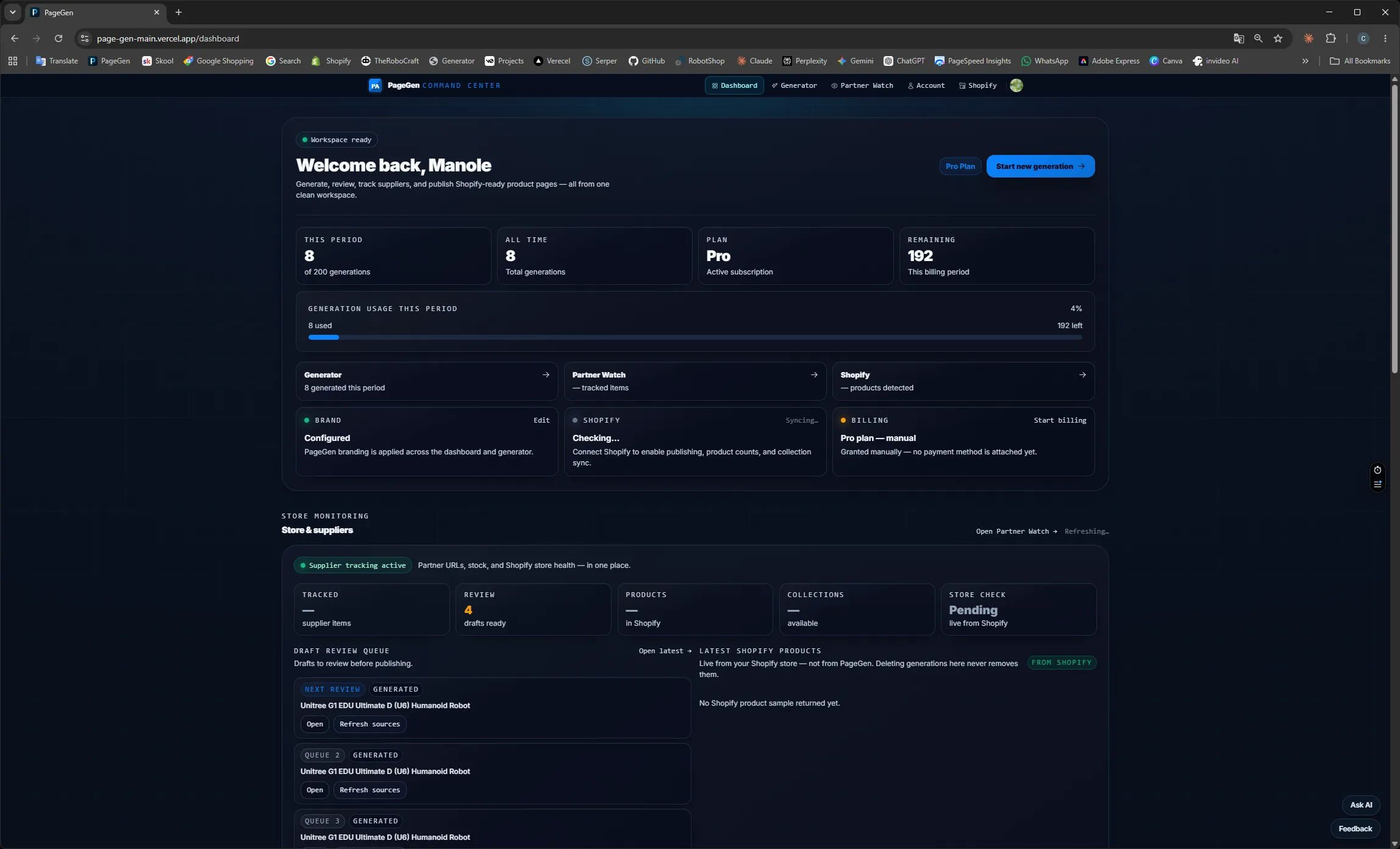Viewport: 1400px width, 849px height.
Task: Click the Supplier tracking active badge
Action: [x=352, y=566]
